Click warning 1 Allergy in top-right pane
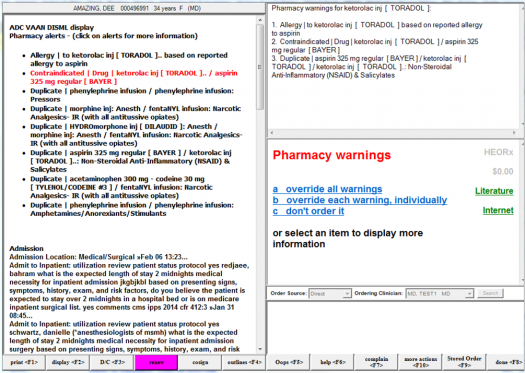Screen dimensions: 525x373 [377, 29]
